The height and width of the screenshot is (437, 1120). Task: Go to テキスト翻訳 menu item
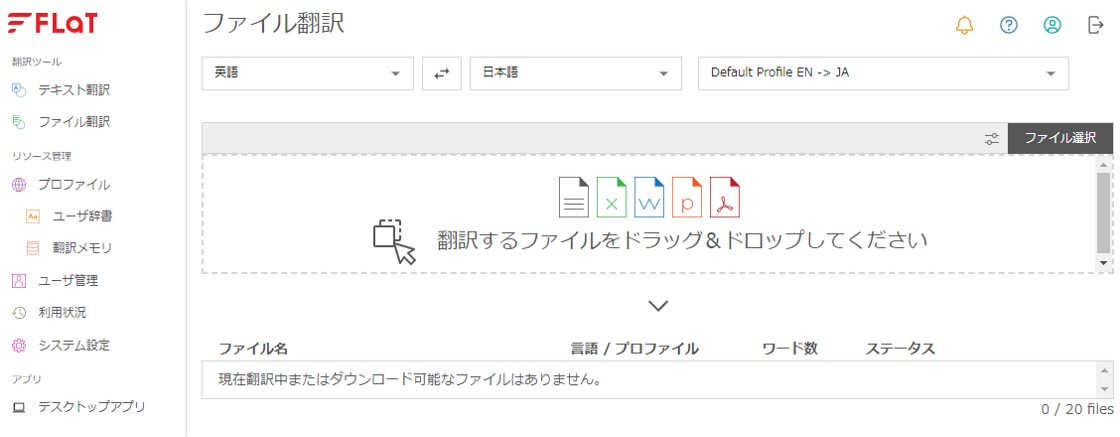coord(74,90)
